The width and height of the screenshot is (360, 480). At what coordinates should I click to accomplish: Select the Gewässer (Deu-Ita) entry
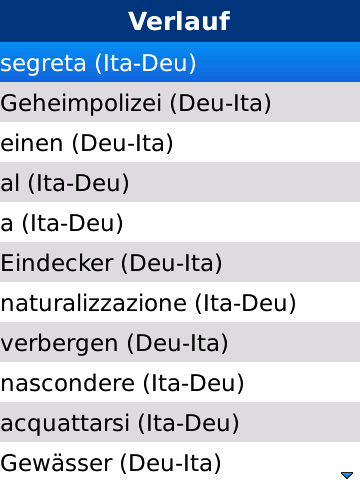[x=180, y=461]
